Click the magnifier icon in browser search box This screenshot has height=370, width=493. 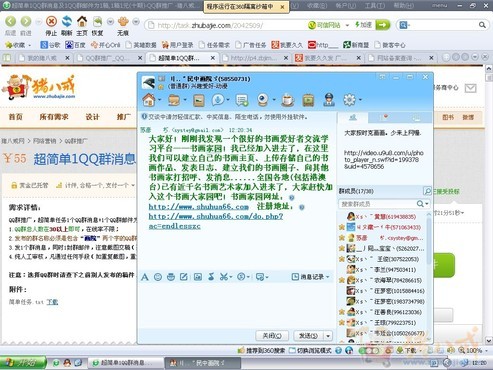tap(482, 25)
